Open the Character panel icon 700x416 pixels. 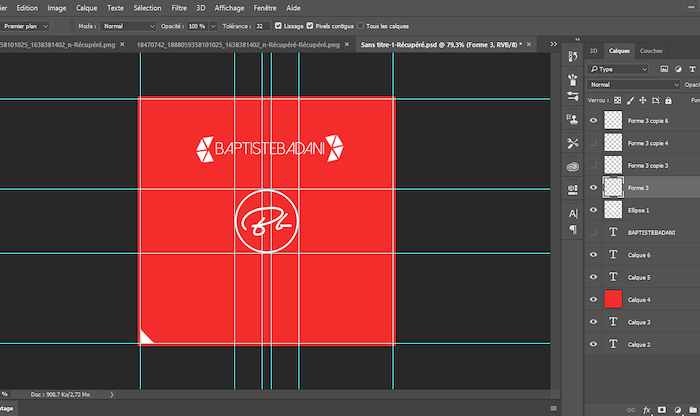point(573,213)
